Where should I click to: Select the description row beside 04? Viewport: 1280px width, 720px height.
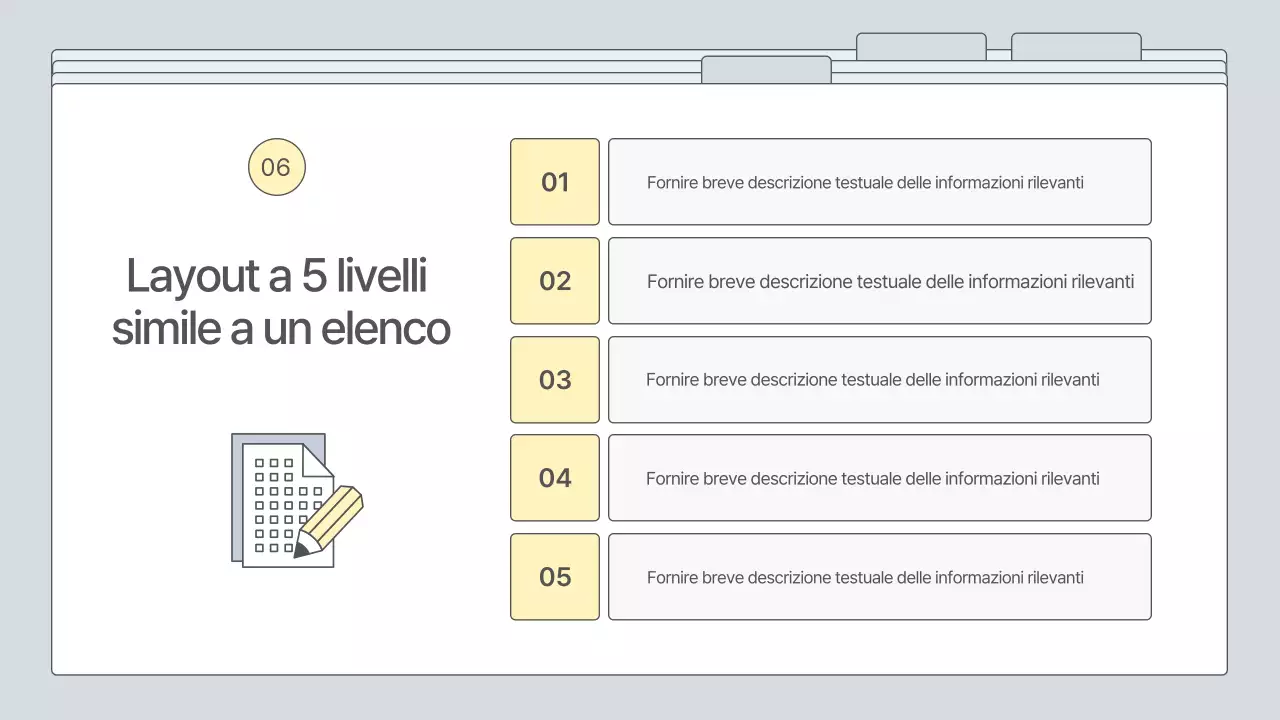[879, 478]
